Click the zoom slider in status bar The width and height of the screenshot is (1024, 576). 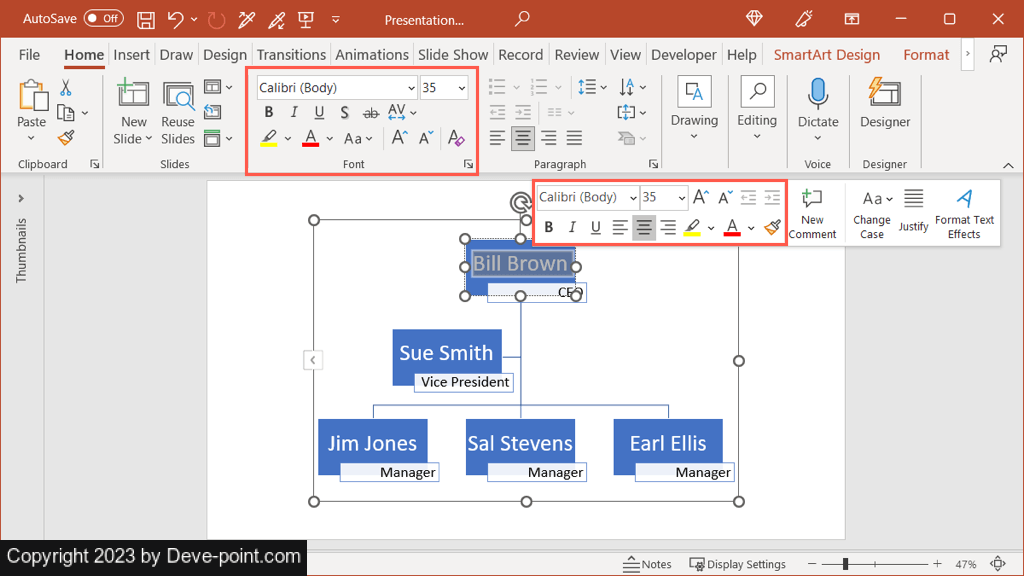[845, 564]
